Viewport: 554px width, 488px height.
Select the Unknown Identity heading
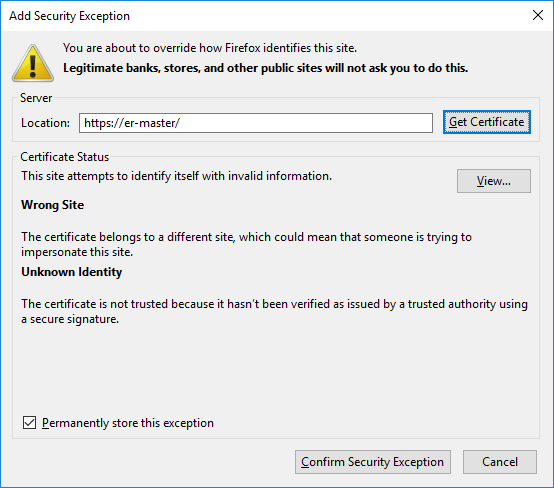[x=72, y=272]
